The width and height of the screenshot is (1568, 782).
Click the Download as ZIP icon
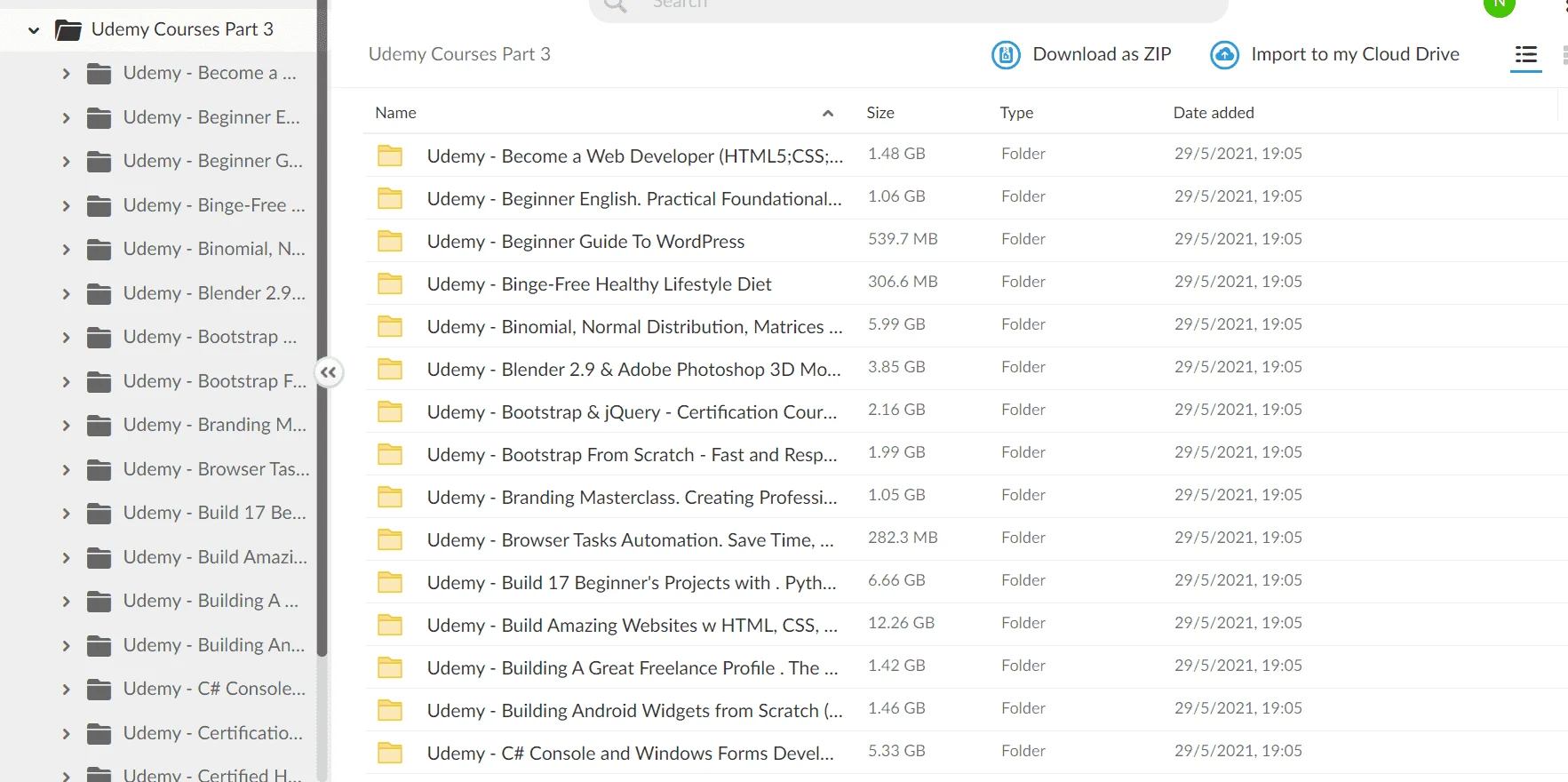[1006, 55]
